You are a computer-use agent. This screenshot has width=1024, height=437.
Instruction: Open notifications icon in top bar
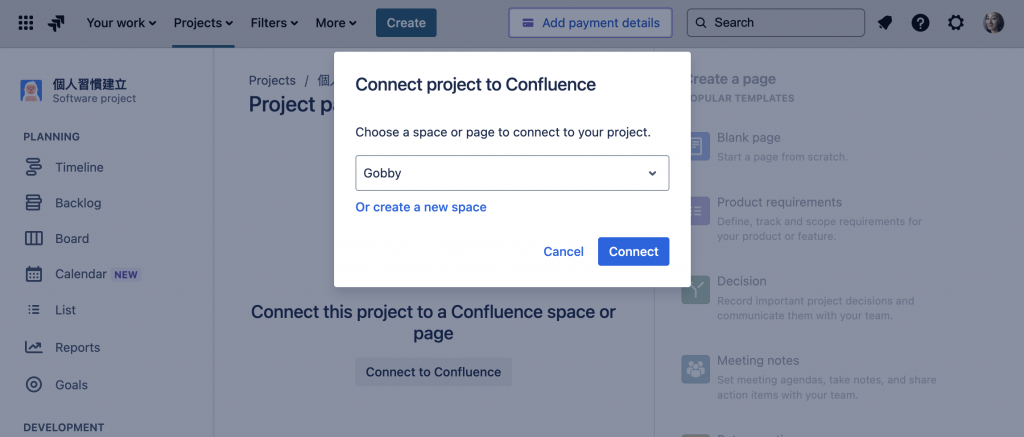coord(885,23)
